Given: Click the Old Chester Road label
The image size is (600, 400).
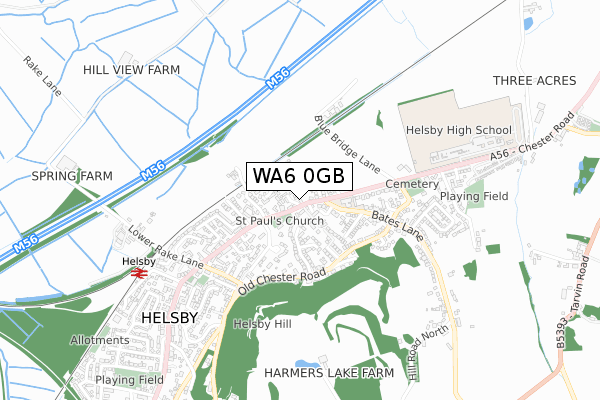Looking at the screenshot, I should [x=282, y=281].
